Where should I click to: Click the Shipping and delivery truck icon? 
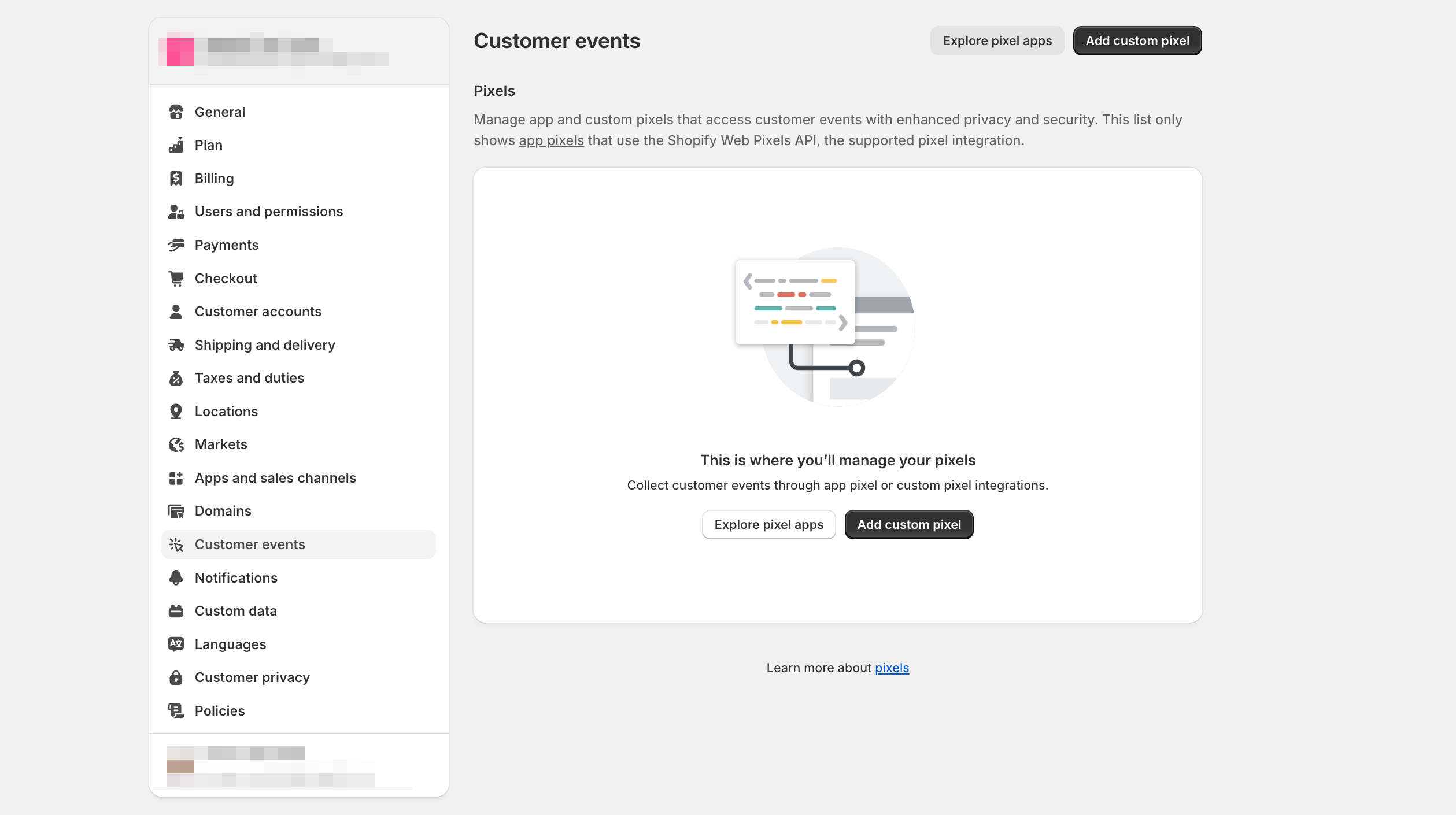click(x=176, y=345)
